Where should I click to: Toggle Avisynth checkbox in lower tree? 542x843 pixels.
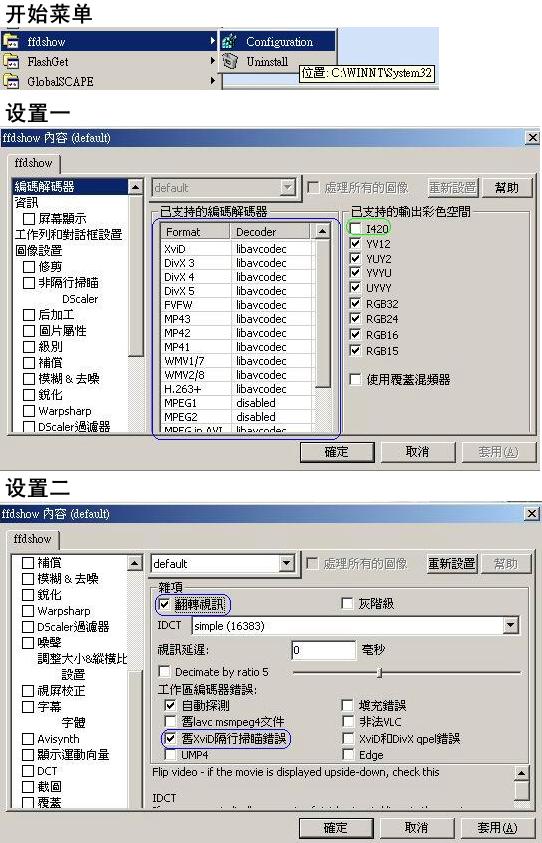(x=28, y=739)
